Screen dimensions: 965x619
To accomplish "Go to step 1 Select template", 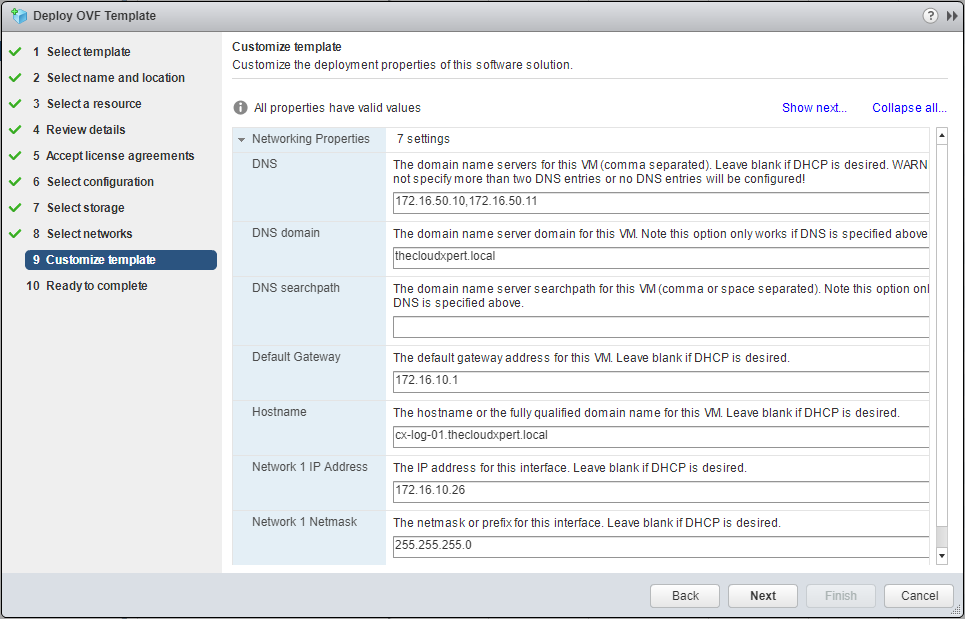I will click(x=88, y=52).
